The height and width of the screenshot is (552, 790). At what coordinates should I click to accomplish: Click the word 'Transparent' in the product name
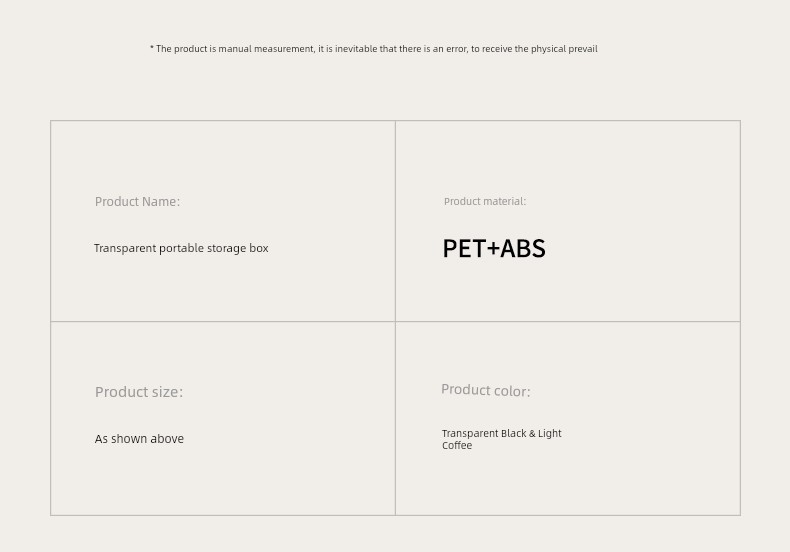click(125, 248)
